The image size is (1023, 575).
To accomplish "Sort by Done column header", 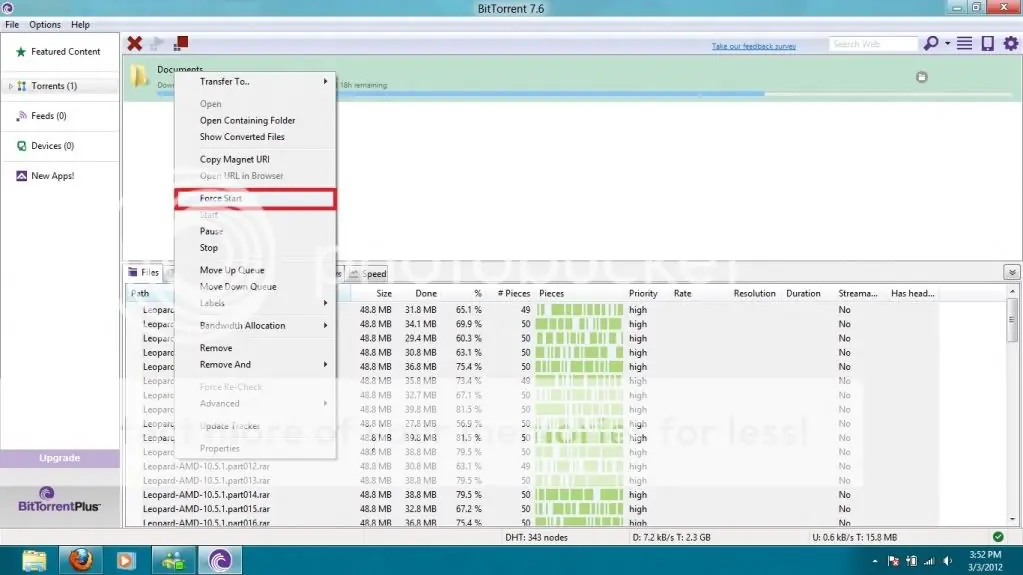I will [x=426, y=294].
